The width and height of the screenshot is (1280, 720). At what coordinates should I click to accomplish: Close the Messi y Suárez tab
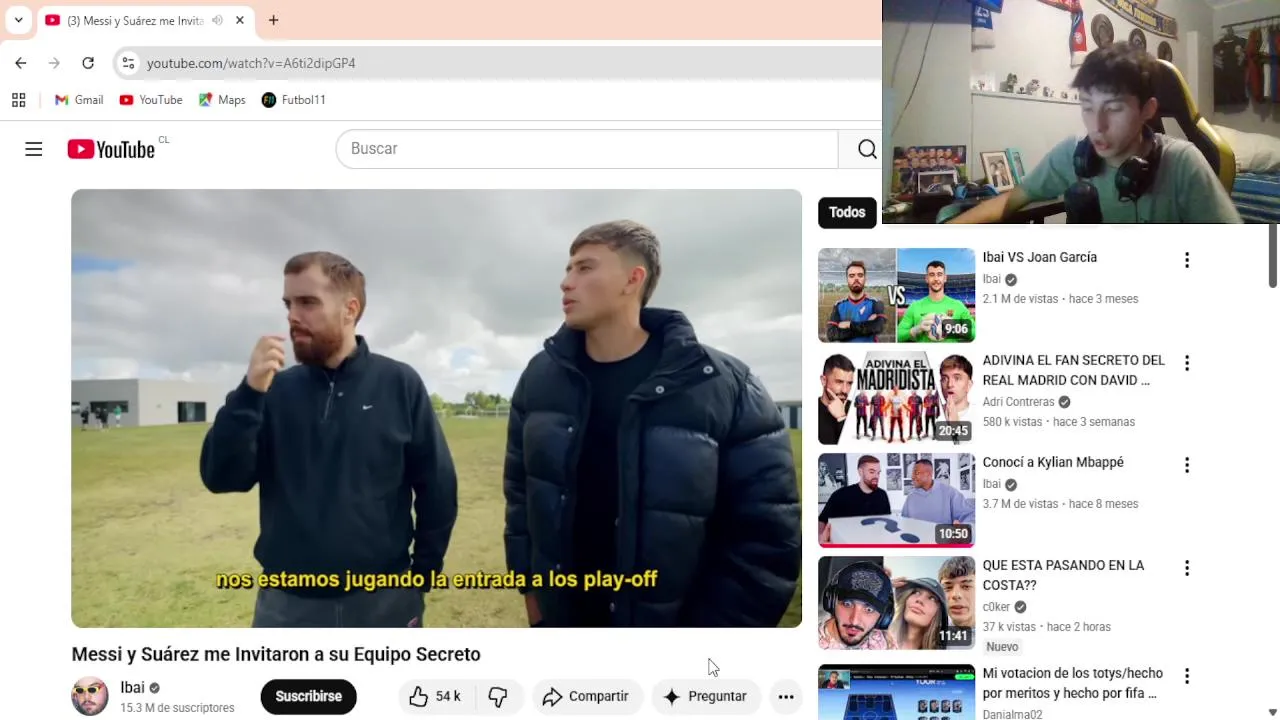(239, 20)
